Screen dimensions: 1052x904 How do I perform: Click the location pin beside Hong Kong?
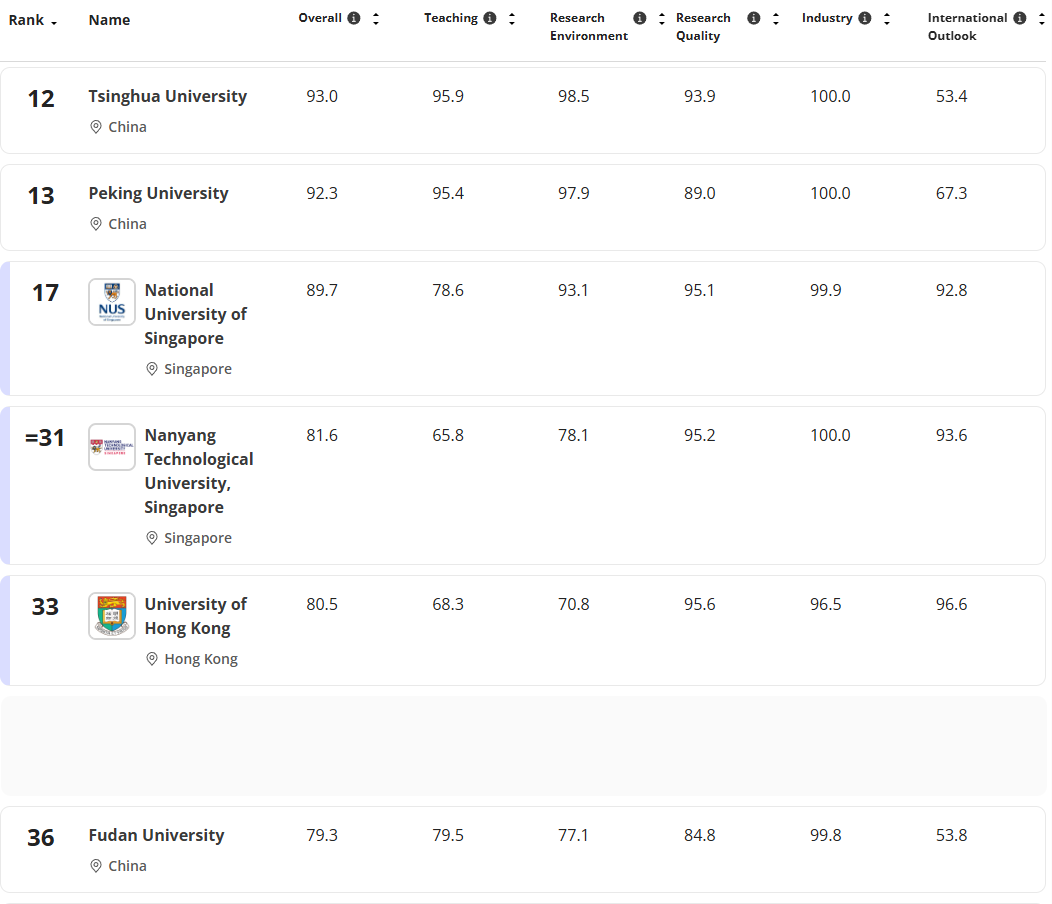pyautogui.click(x=152, y=658)
